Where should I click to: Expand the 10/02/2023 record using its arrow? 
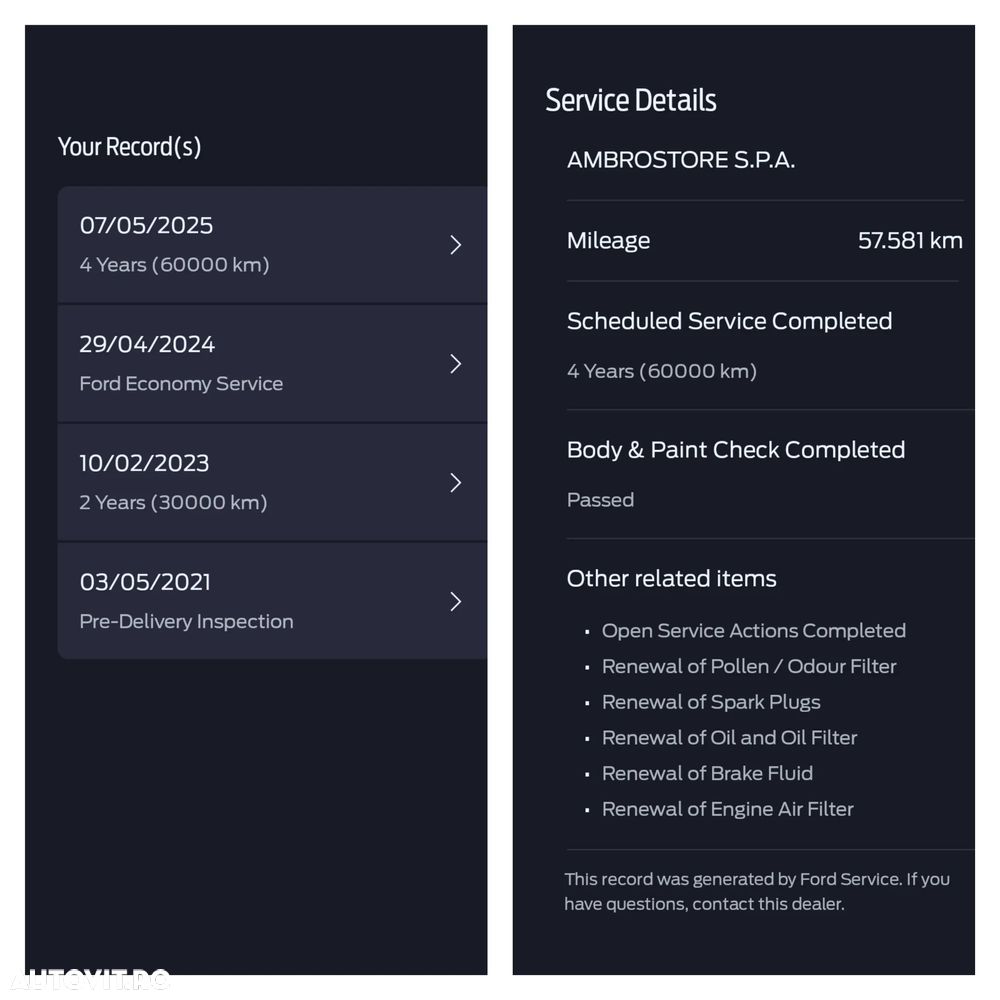[455, 483]
